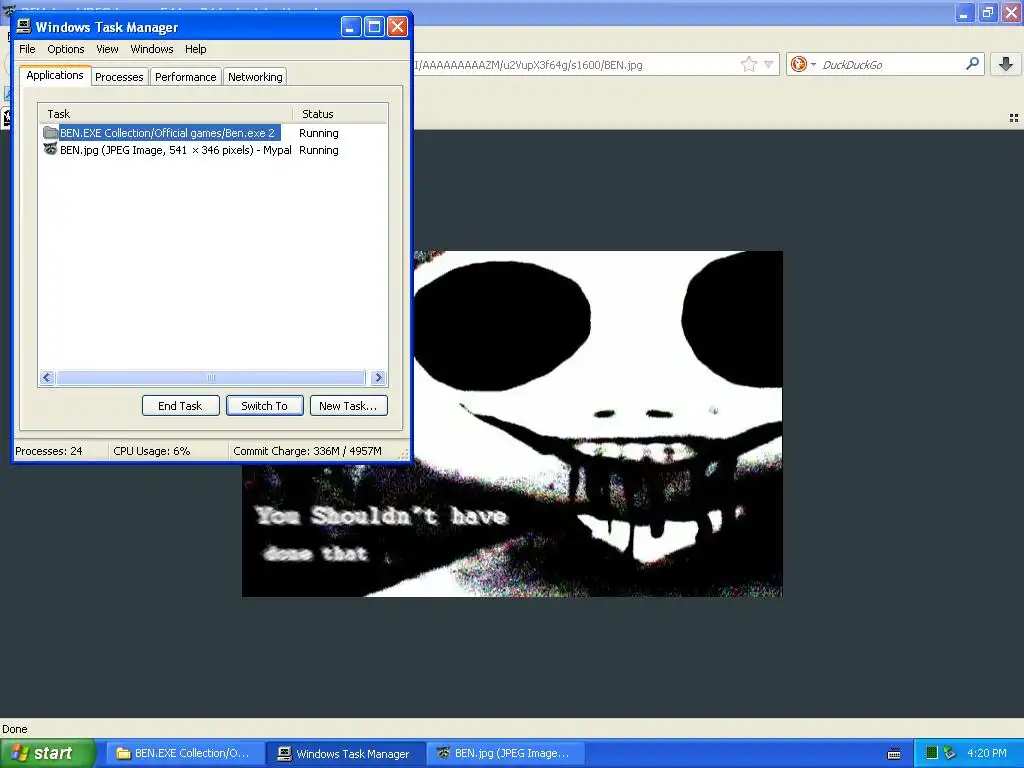
Task: Click the End Task button
Action: [180, 406]
